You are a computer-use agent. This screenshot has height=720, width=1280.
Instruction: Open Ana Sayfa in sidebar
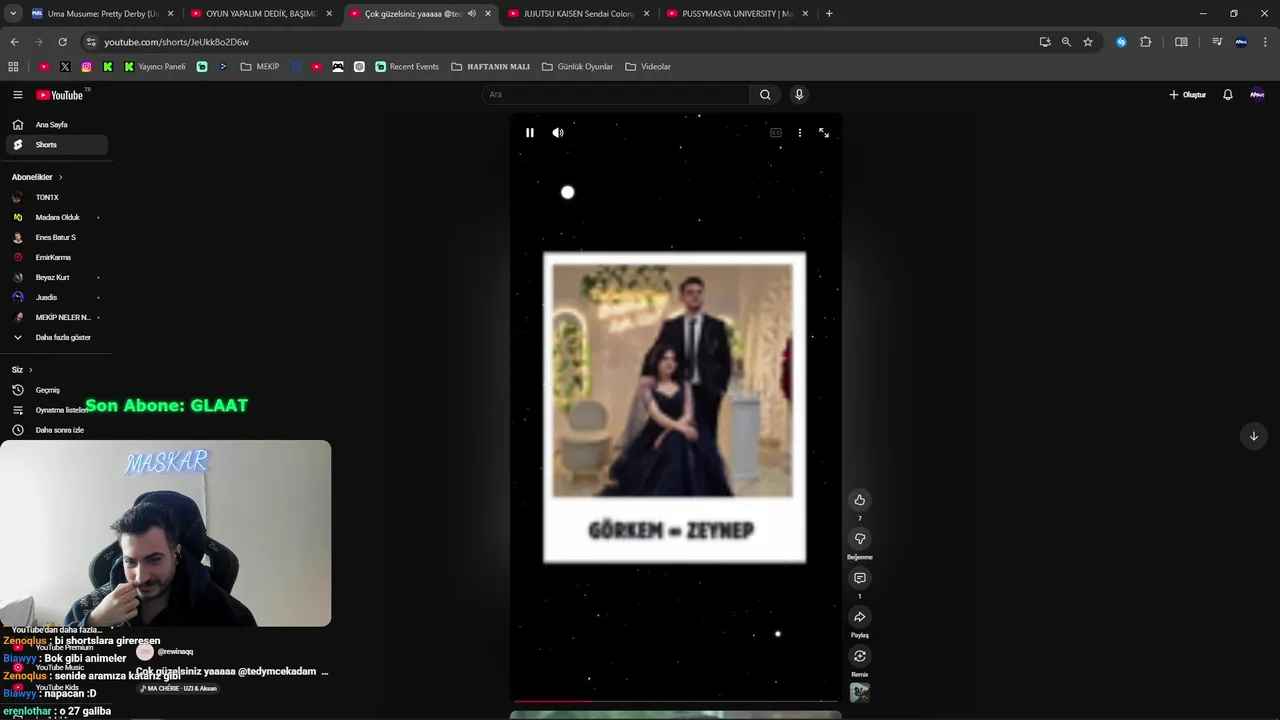coord(56,125)
